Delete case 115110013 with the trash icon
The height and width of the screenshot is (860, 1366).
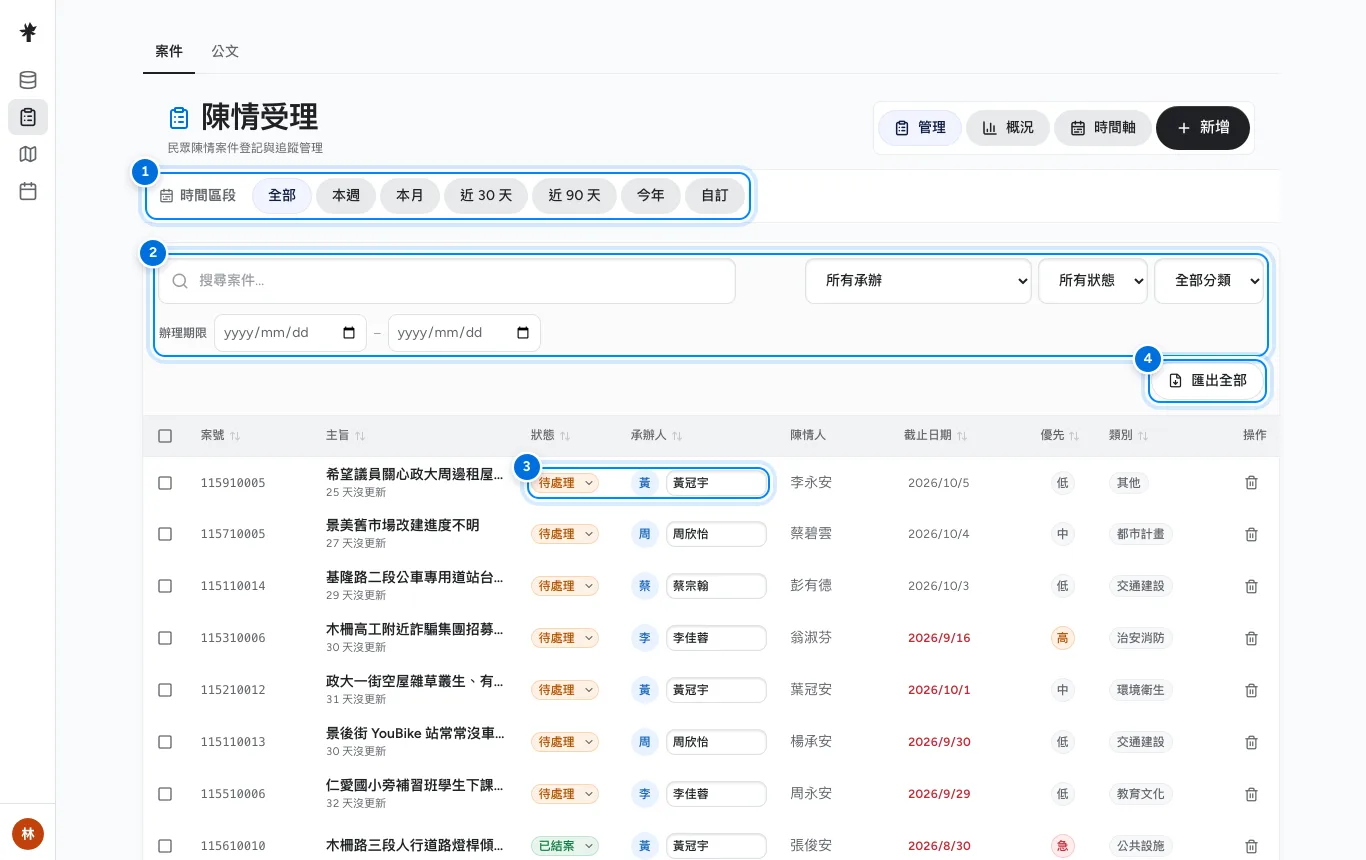[1251, 742]
